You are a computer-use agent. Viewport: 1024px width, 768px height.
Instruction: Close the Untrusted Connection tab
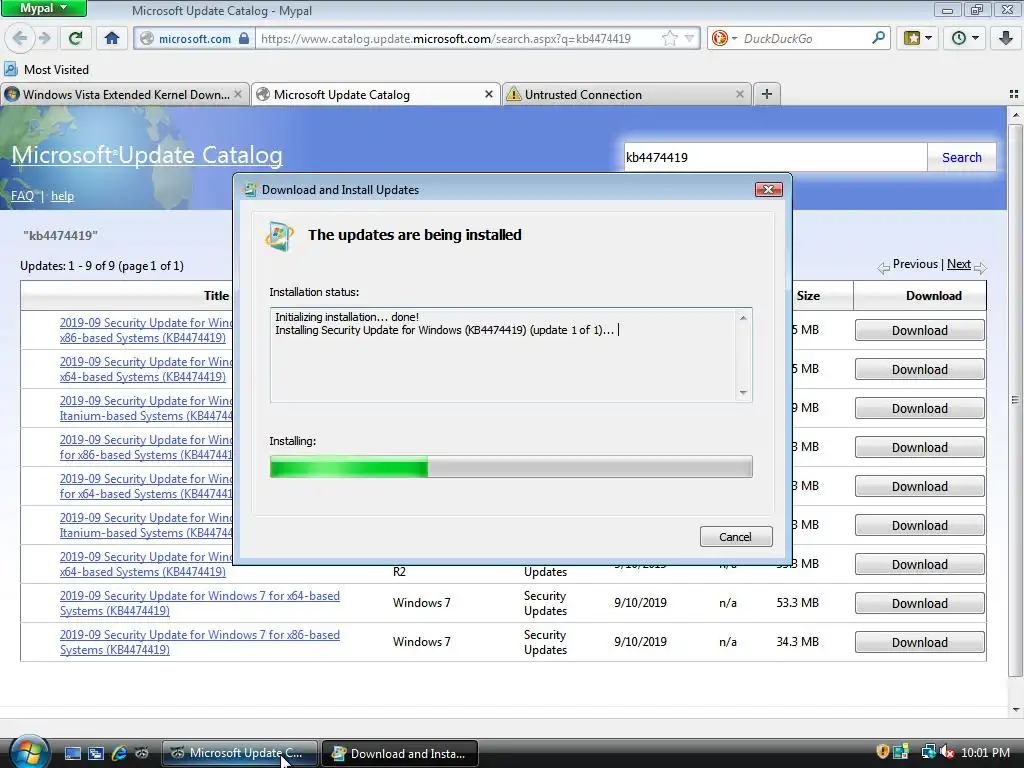[739, 95]
